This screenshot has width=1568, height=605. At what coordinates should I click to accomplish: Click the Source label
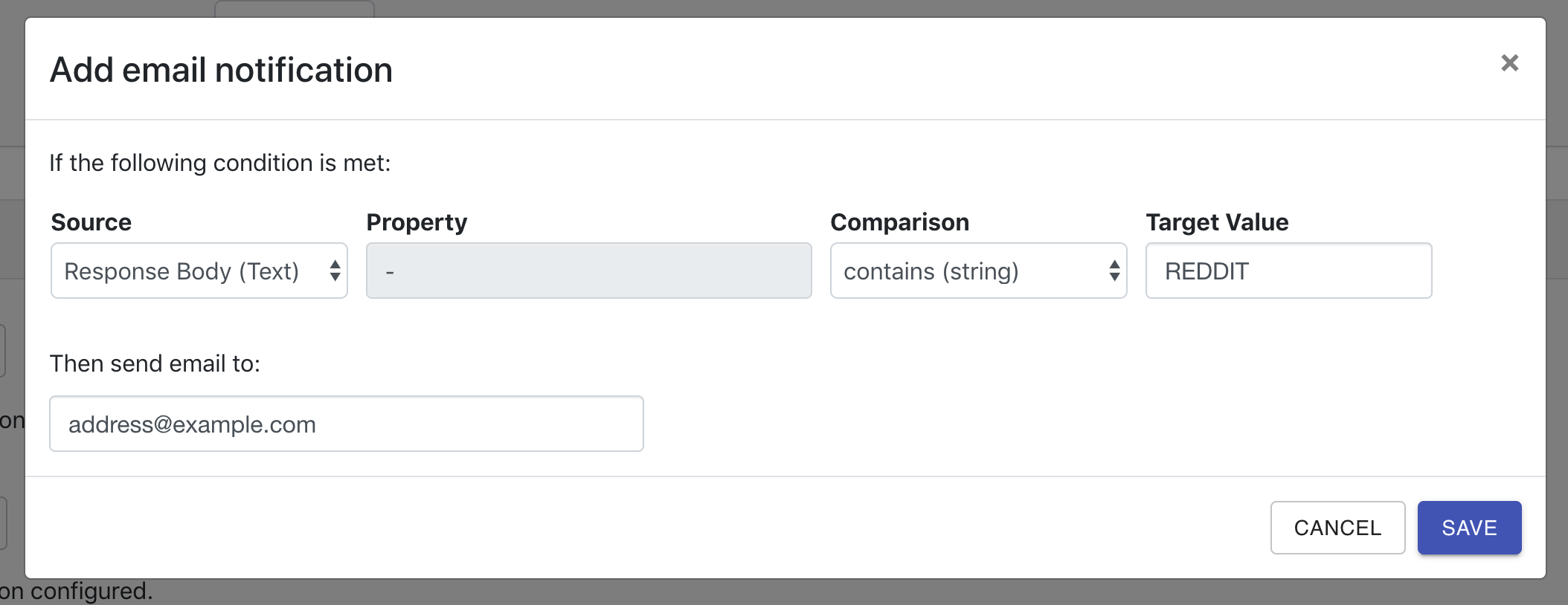[91, 222]
